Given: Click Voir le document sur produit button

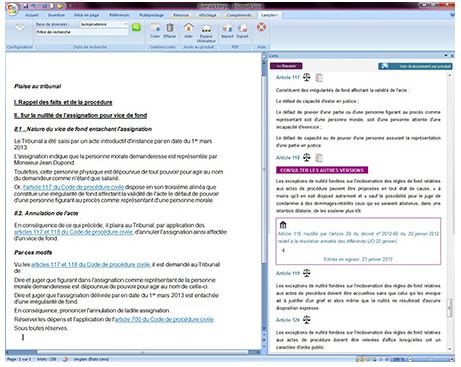Looking at the screenshot, I should (x=415, y=66).
